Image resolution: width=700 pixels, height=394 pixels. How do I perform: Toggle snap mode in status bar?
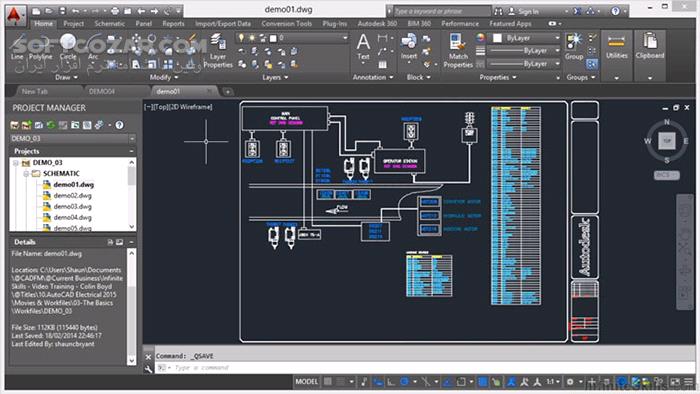coord(341,382)
